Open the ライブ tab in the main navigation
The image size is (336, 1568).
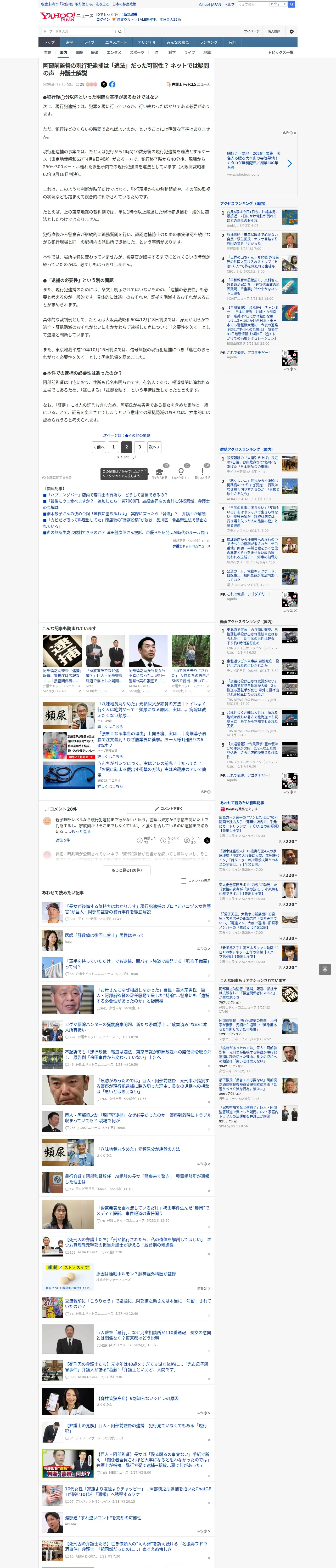(89, 43)
